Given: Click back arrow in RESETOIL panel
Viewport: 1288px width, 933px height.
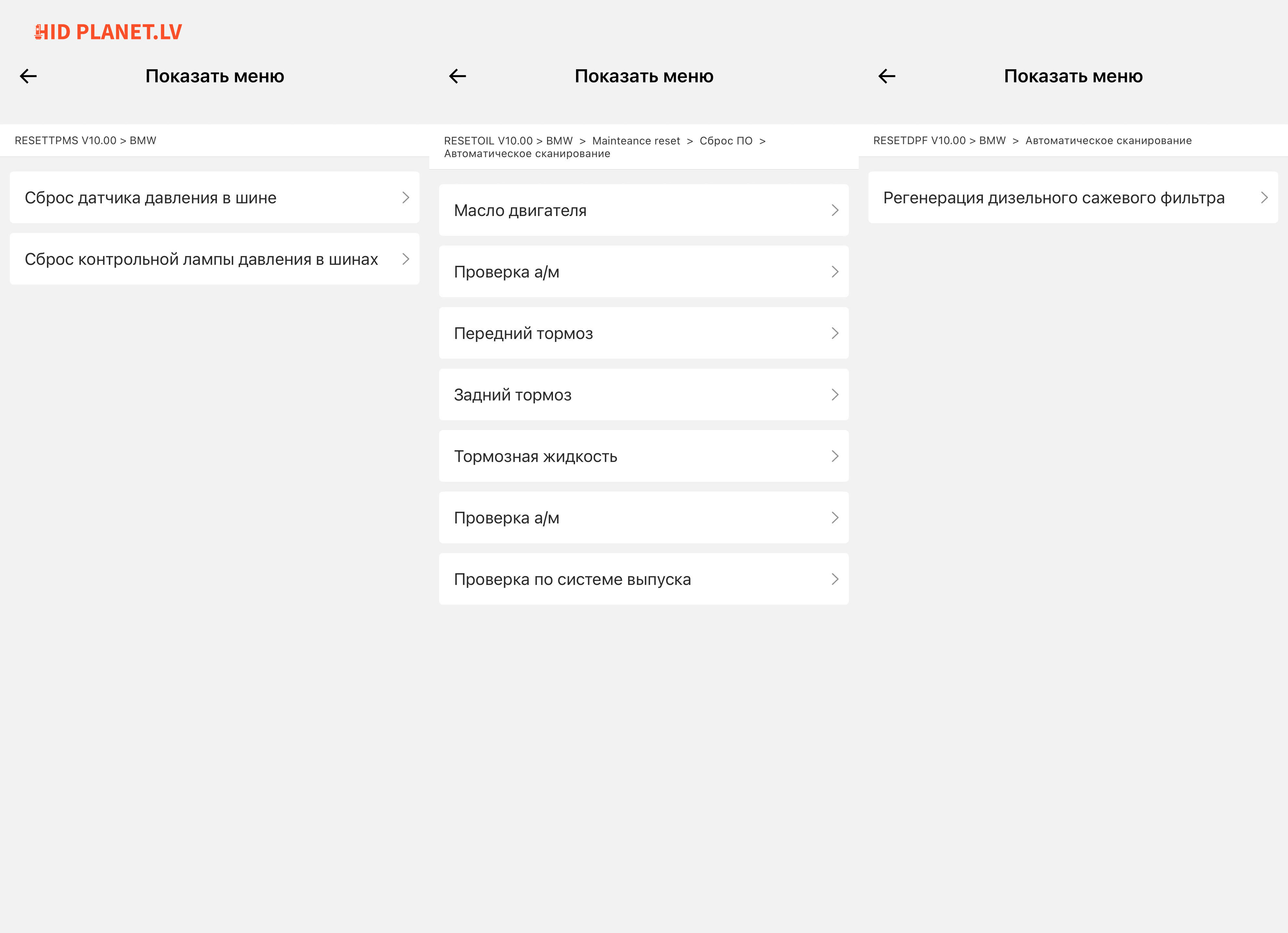Looking at the screenshot, I should 458,76.
